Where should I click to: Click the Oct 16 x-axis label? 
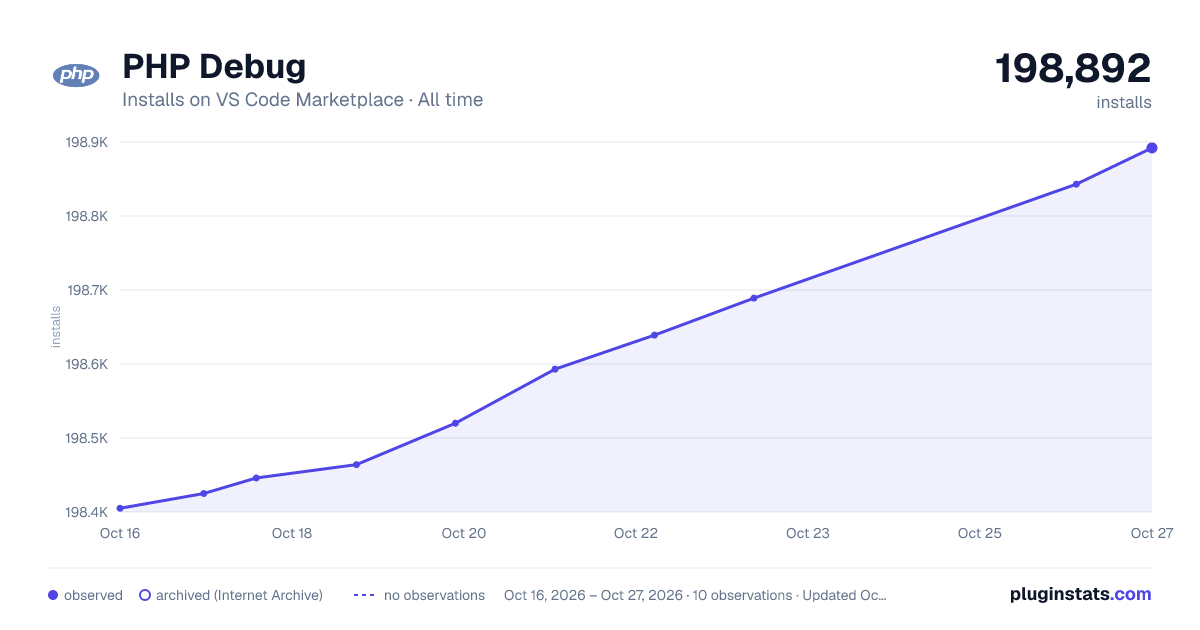tap(120, 533)
